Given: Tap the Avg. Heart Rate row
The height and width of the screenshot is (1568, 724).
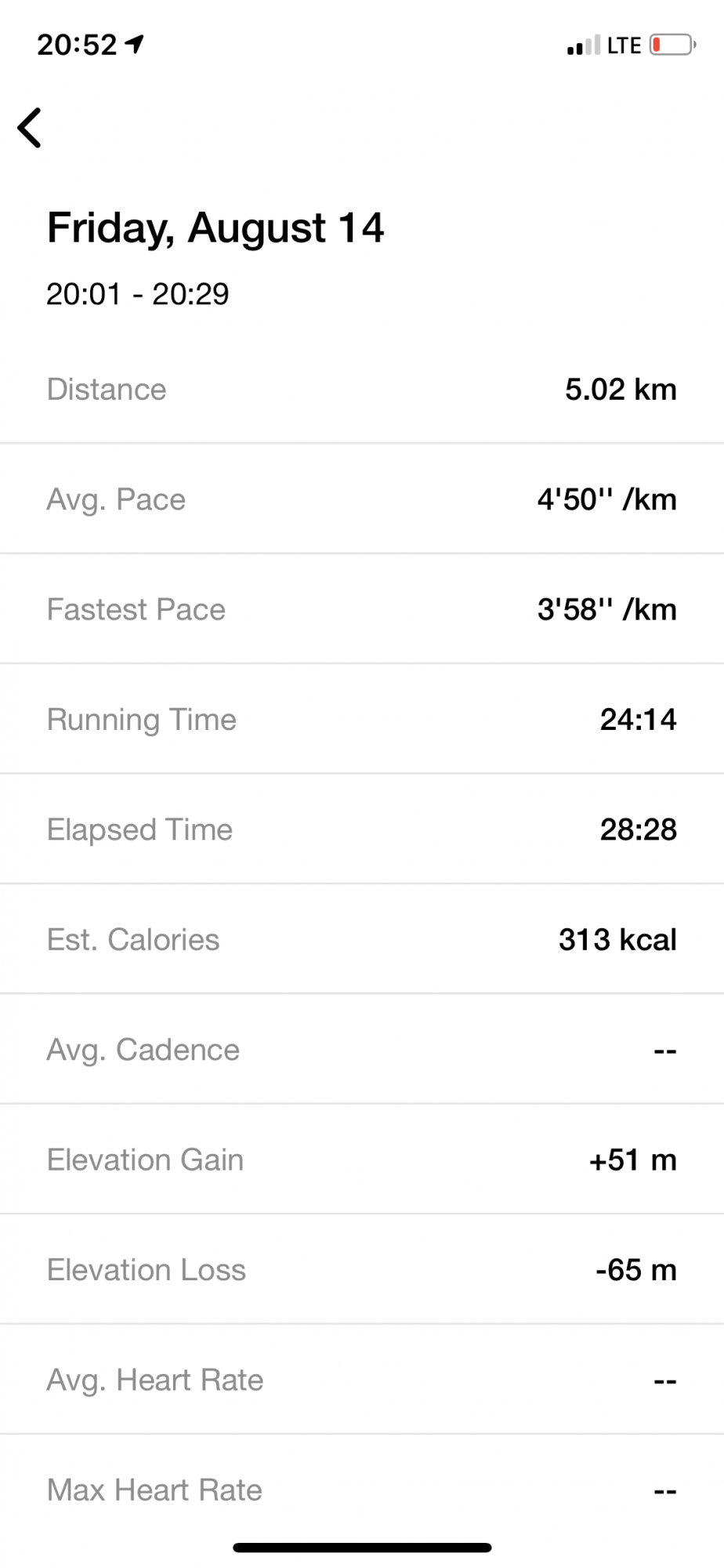Looking at the screenshot, I should point(362,1380).
